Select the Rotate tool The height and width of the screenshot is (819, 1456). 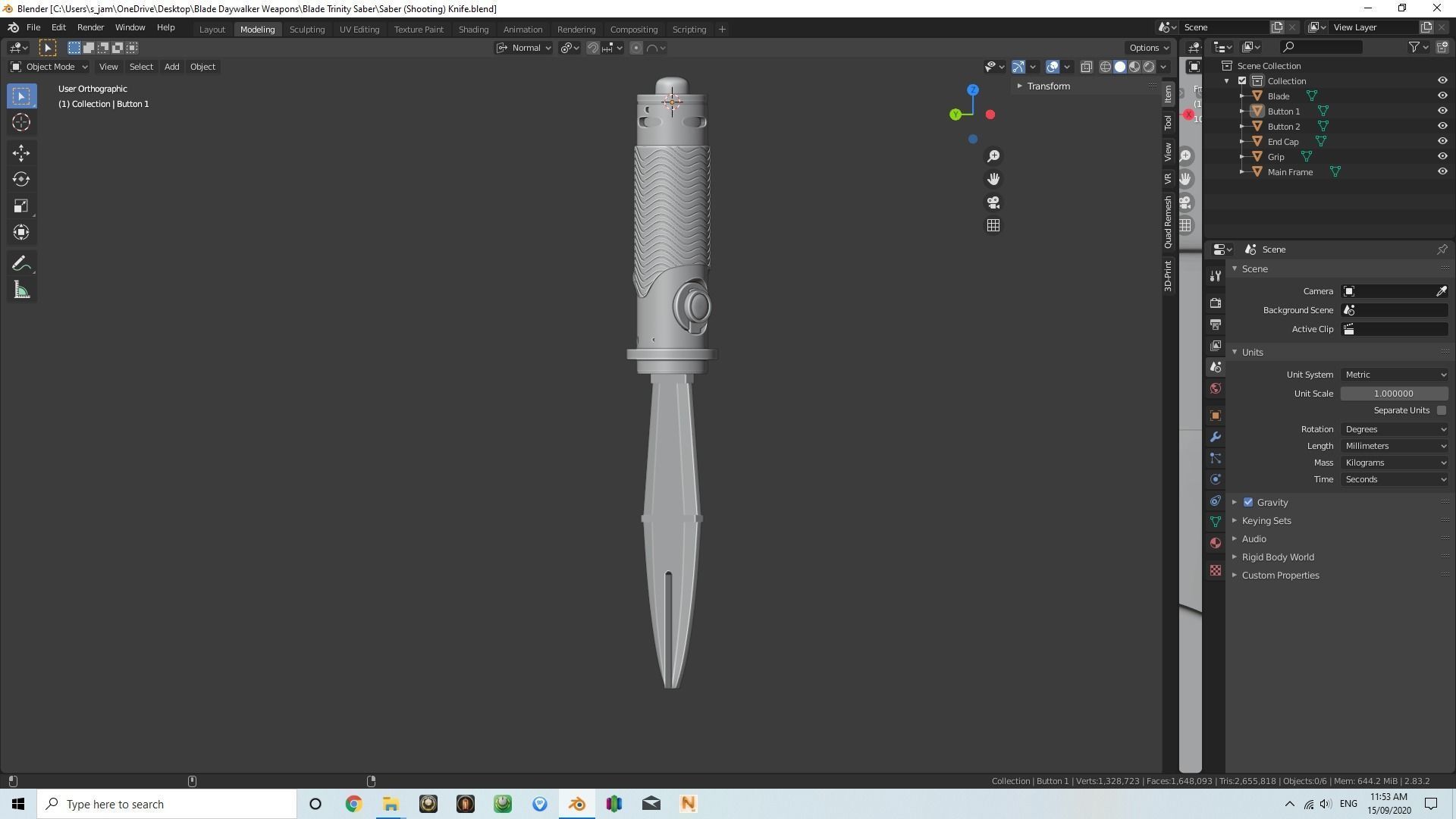[x=21, y=180]
